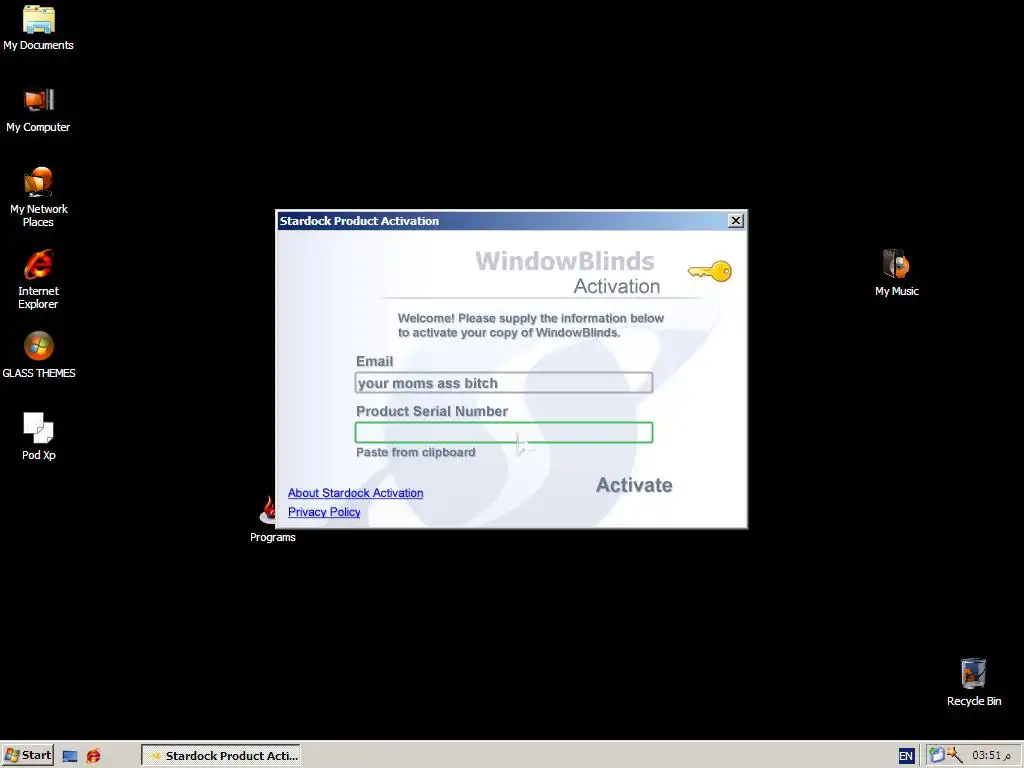Click the WindowBlinds heading text
The height and width of the screenshot is (768, 1024).
(565, 261)
